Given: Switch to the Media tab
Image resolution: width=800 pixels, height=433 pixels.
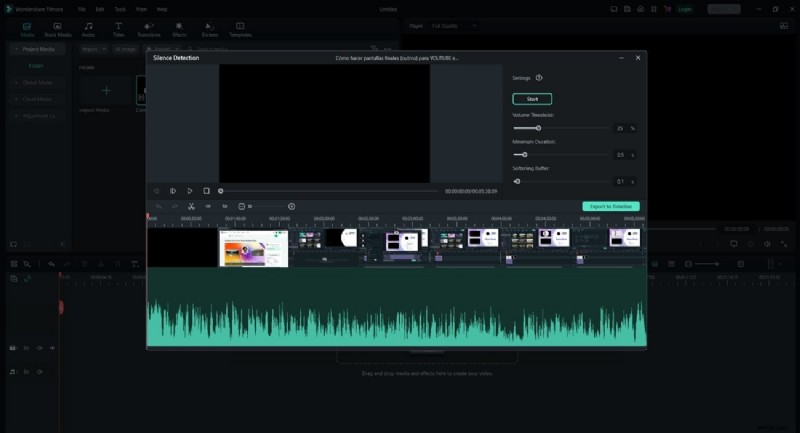Looking at the screenshot, I should [27, 30].
